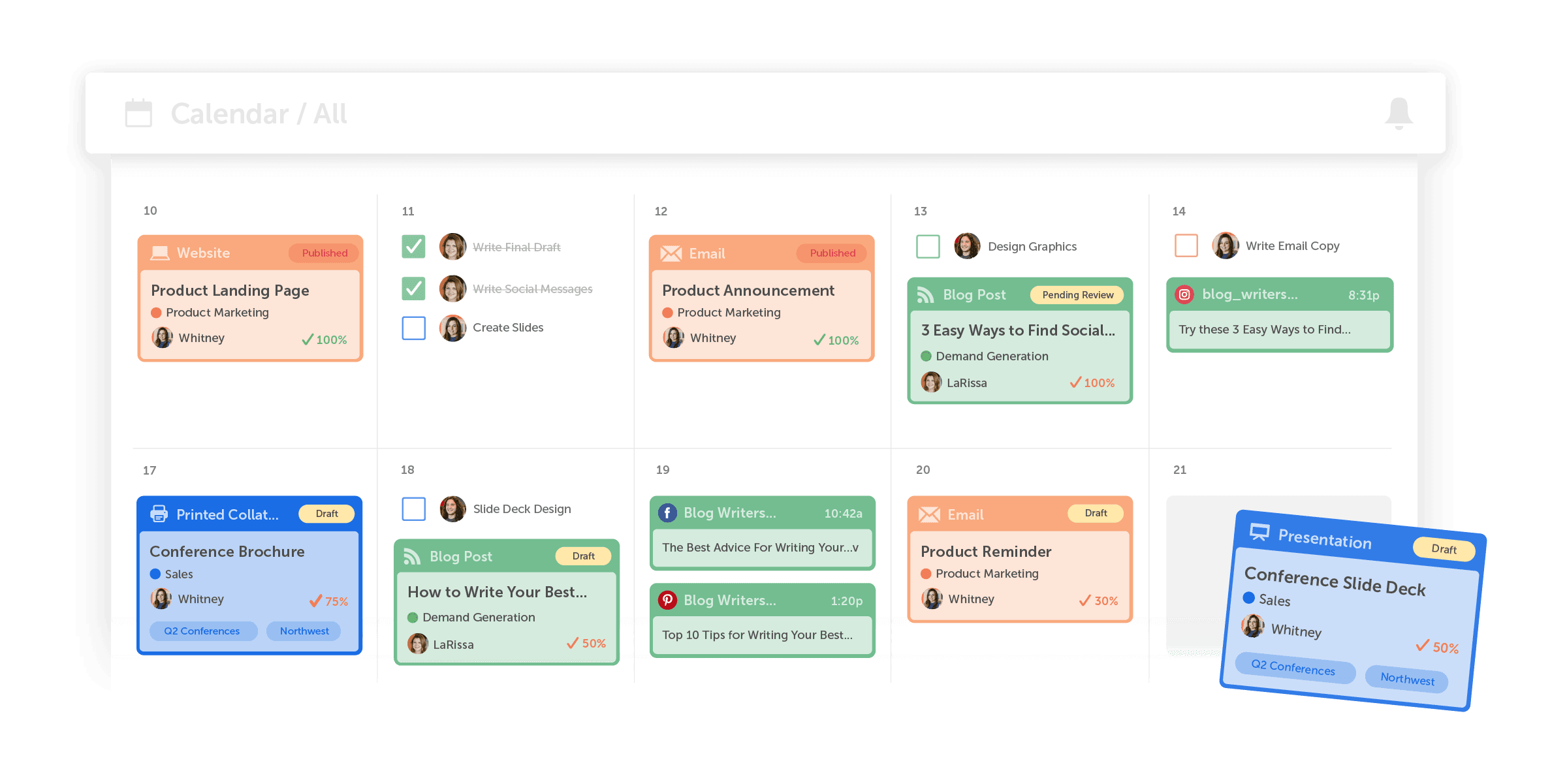Expand the Calendar view dropdown
Image resolution: width=1567 pixels, height=784 pixels.
pyautogui.click(x=245, y=113)
